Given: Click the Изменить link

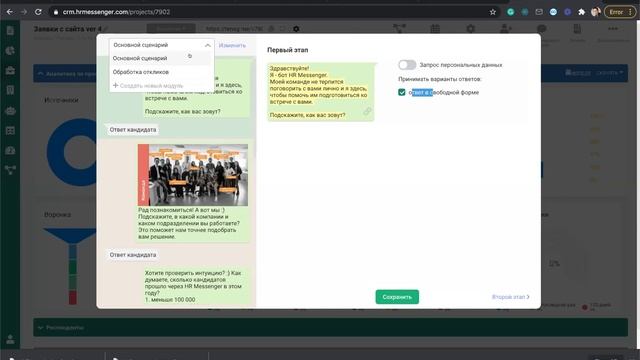Looking at the screenshot, I should tap(232, 45).
